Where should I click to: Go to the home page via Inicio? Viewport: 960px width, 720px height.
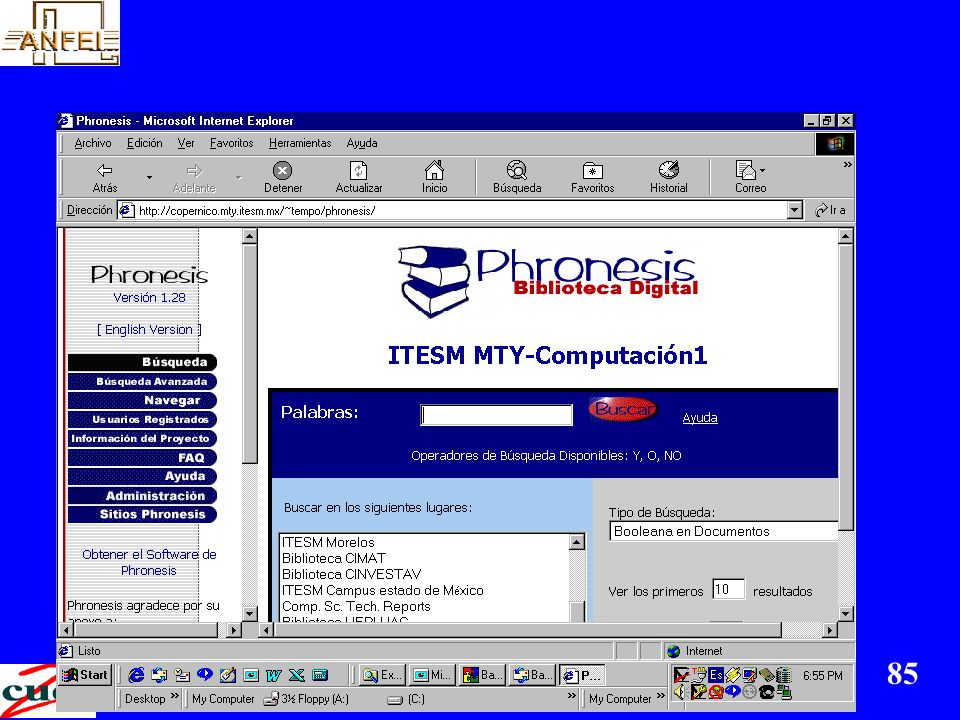pyautogui.click(x=434, y=178)
